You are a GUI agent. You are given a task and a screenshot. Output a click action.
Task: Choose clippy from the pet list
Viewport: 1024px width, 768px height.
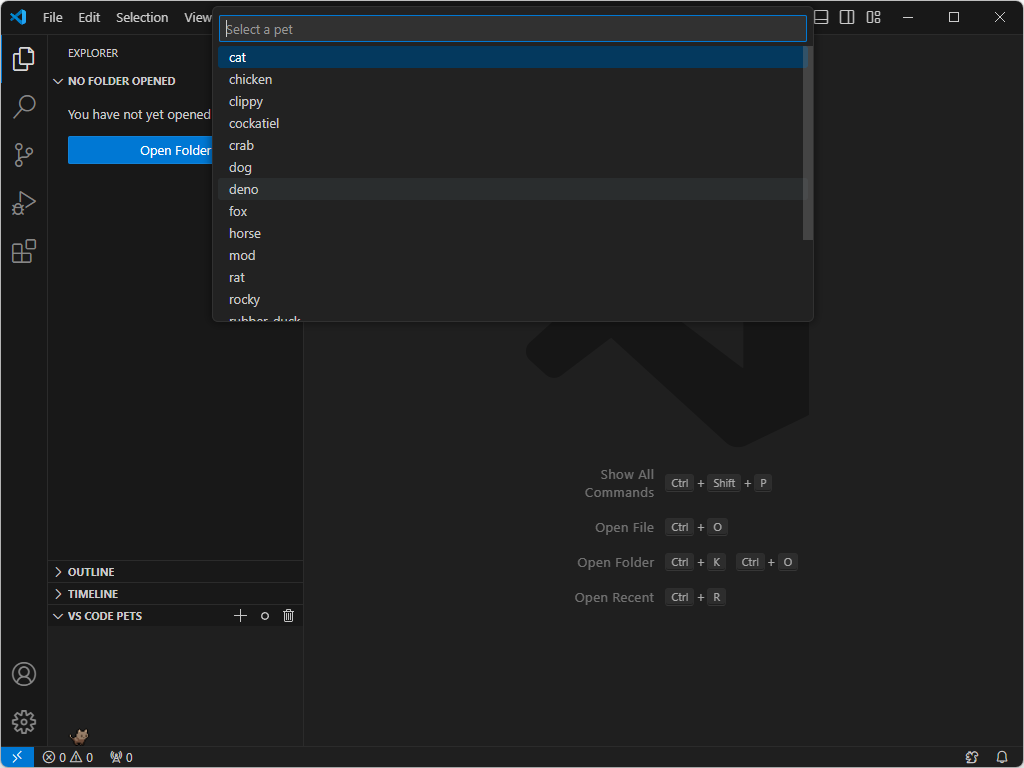pyautogui.click(x=513, y=101)
